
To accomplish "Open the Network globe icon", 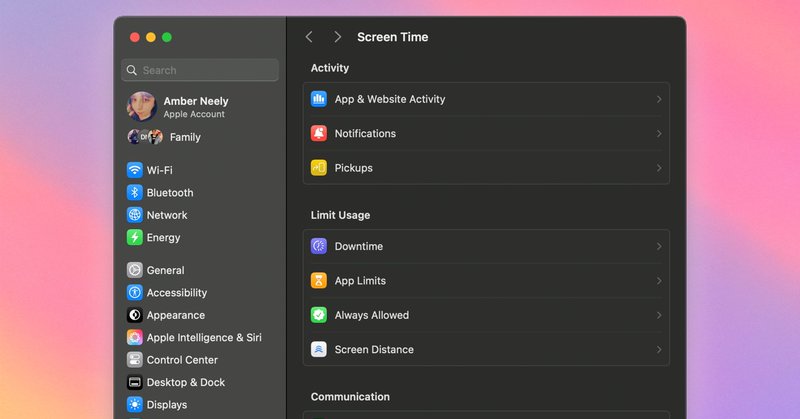I will coord(135,215).
